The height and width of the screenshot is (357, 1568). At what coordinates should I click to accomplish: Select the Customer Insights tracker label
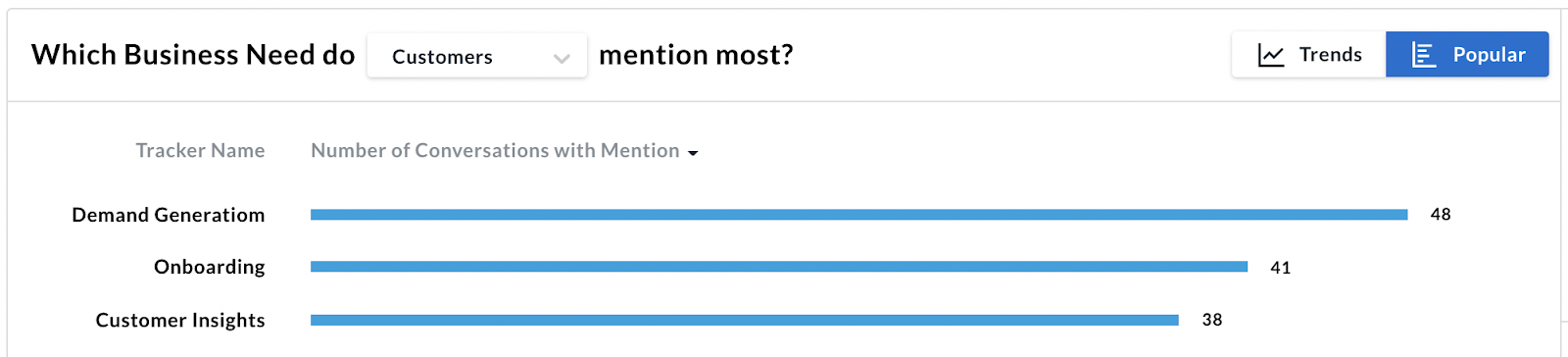(x=180, y=320)
